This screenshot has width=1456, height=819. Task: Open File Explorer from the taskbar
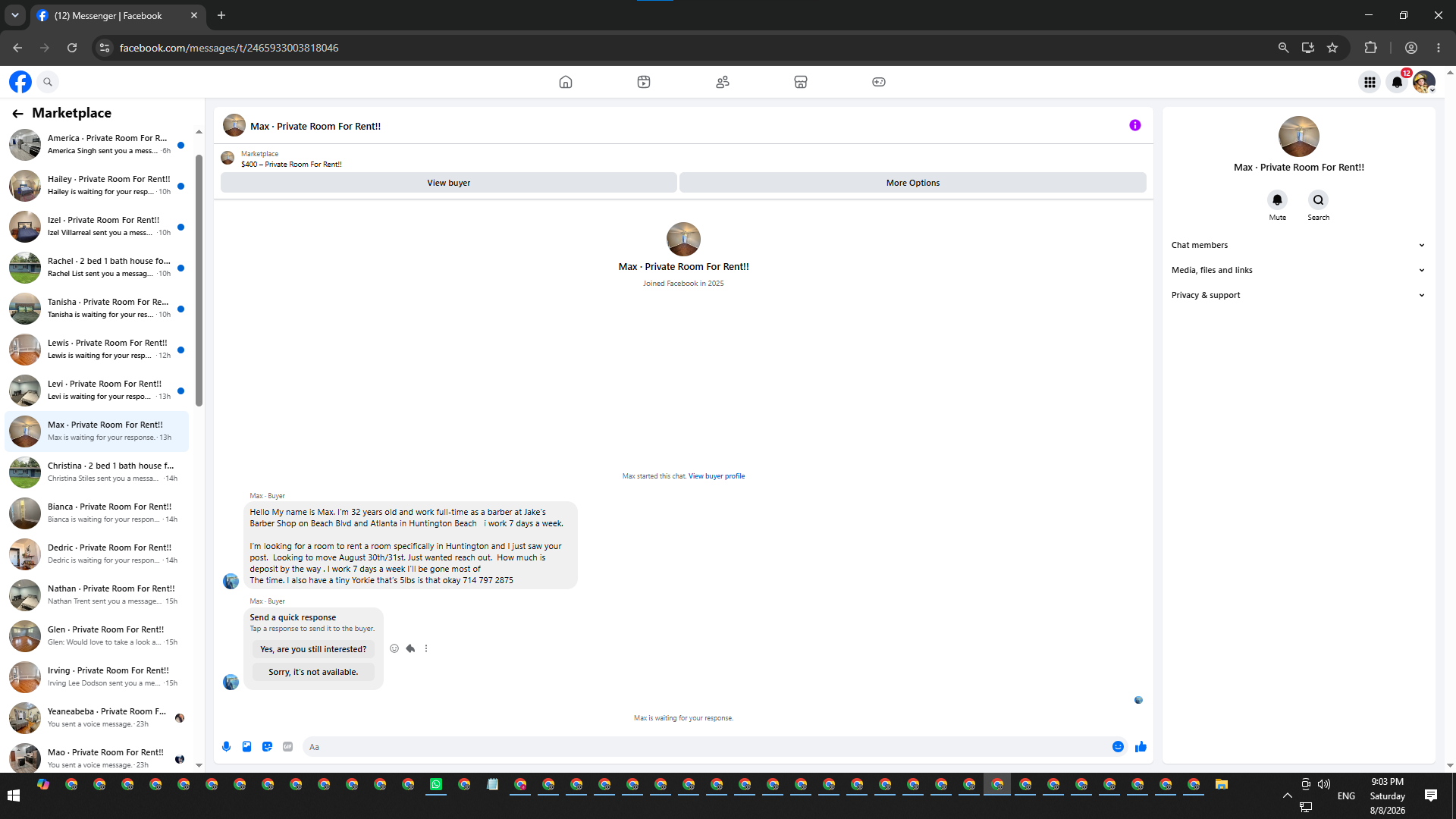[1222, 785]
